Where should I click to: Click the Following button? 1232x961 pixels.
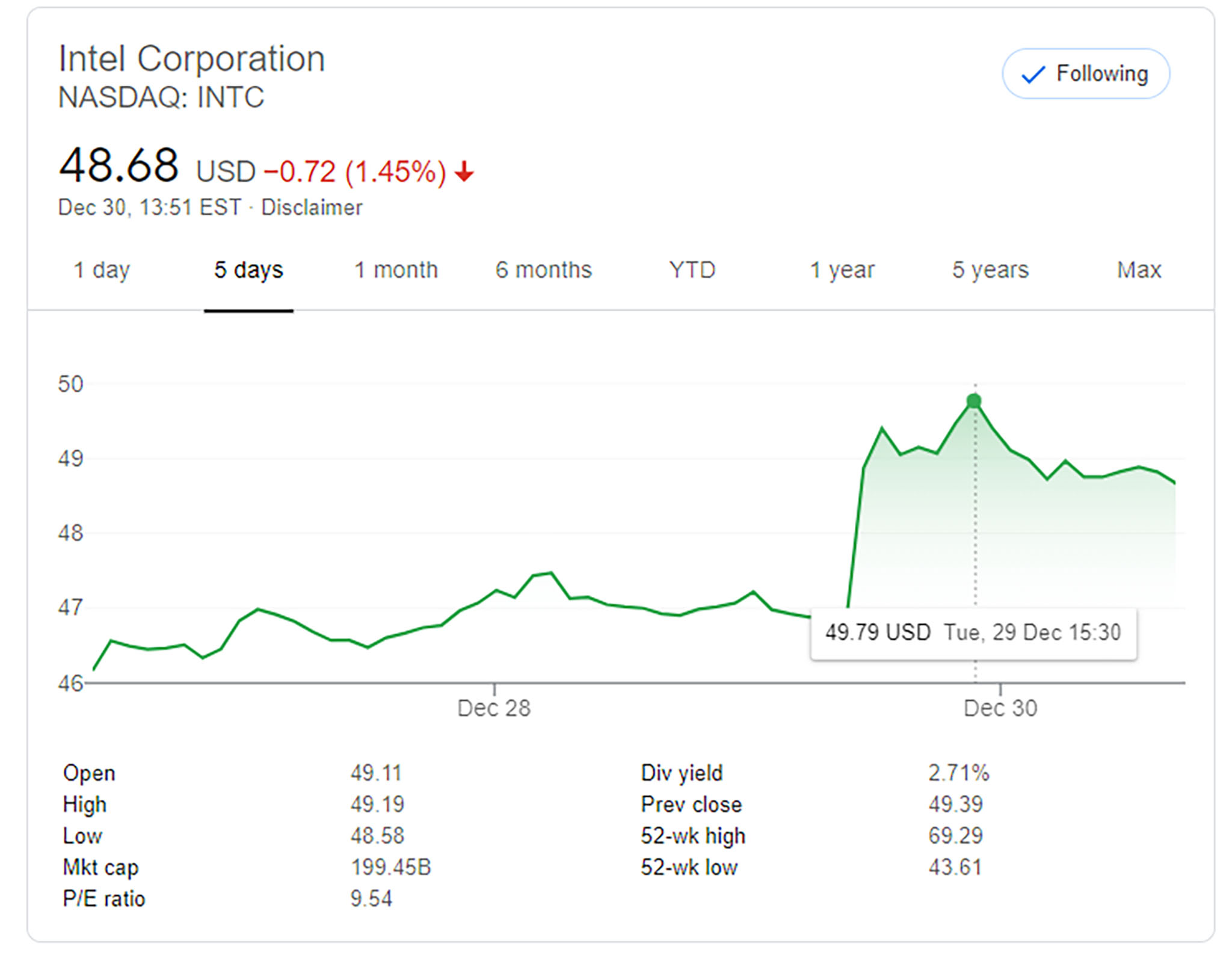[1086, 74]
